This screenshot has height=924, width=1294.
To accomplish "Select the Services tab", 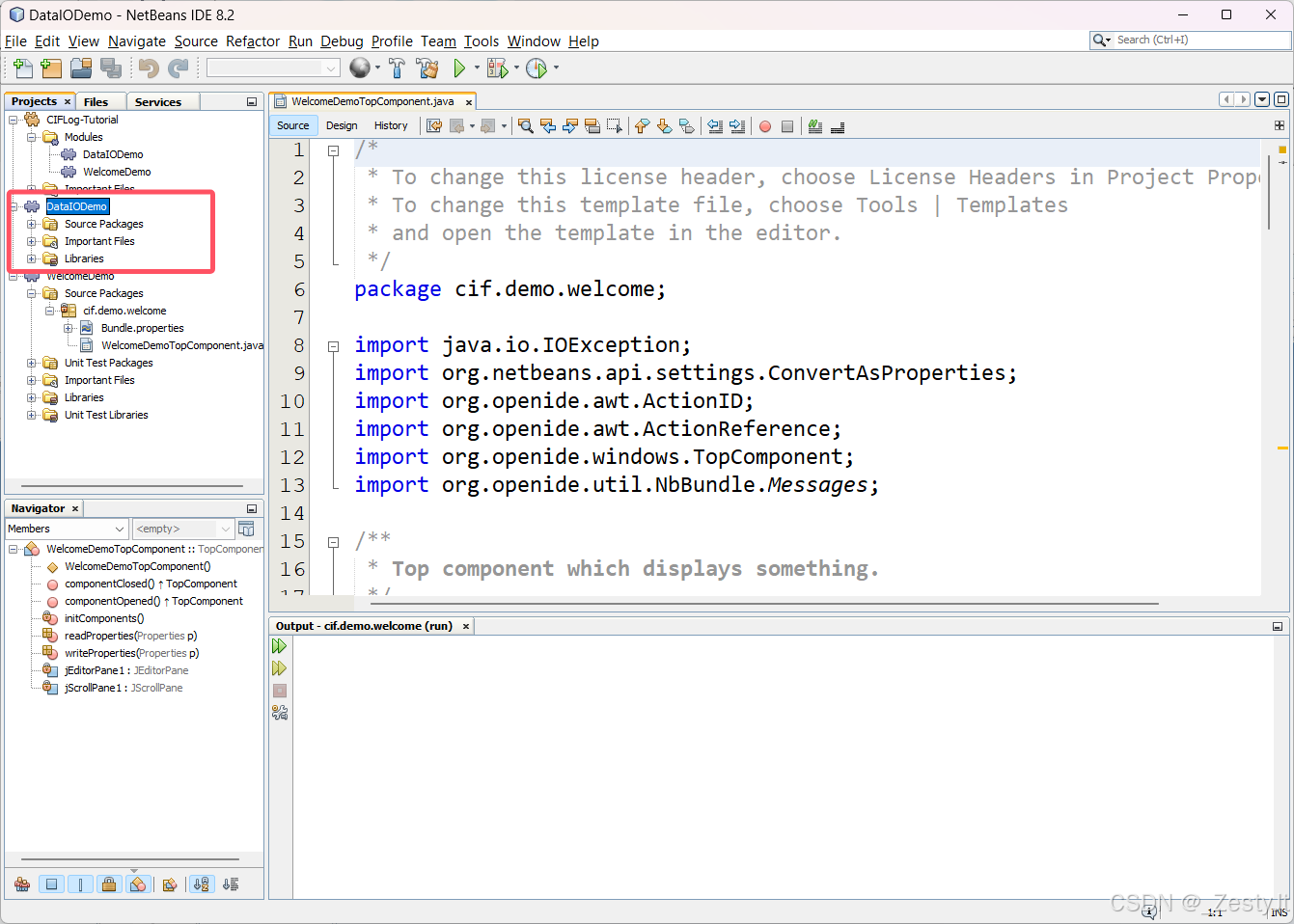I will point(160,101).
